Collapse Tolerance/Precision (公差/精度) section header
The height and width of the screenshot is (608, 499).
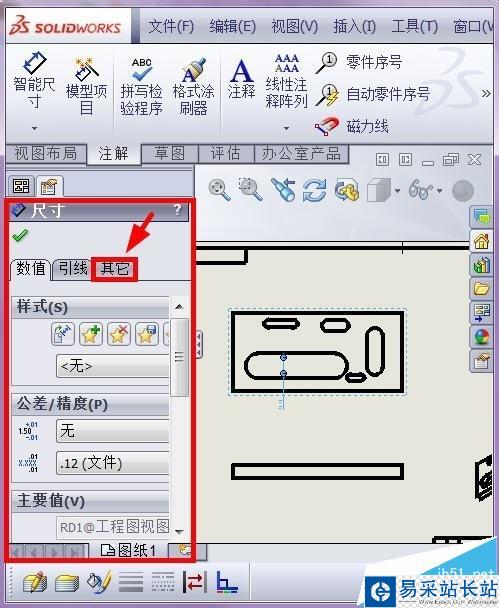click(x=90, y=404)
